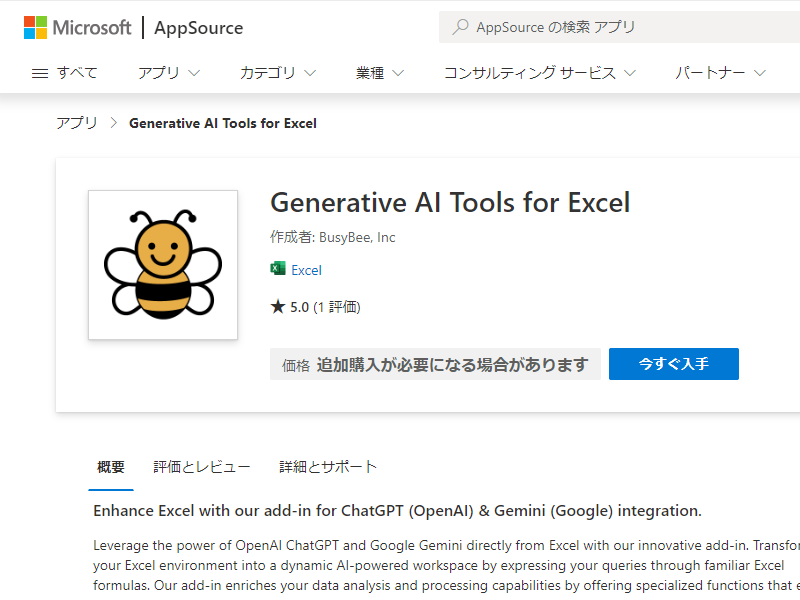Click the bee app logo thumbnail
This screenshot has height=600, width=800.
pos(162,264)
